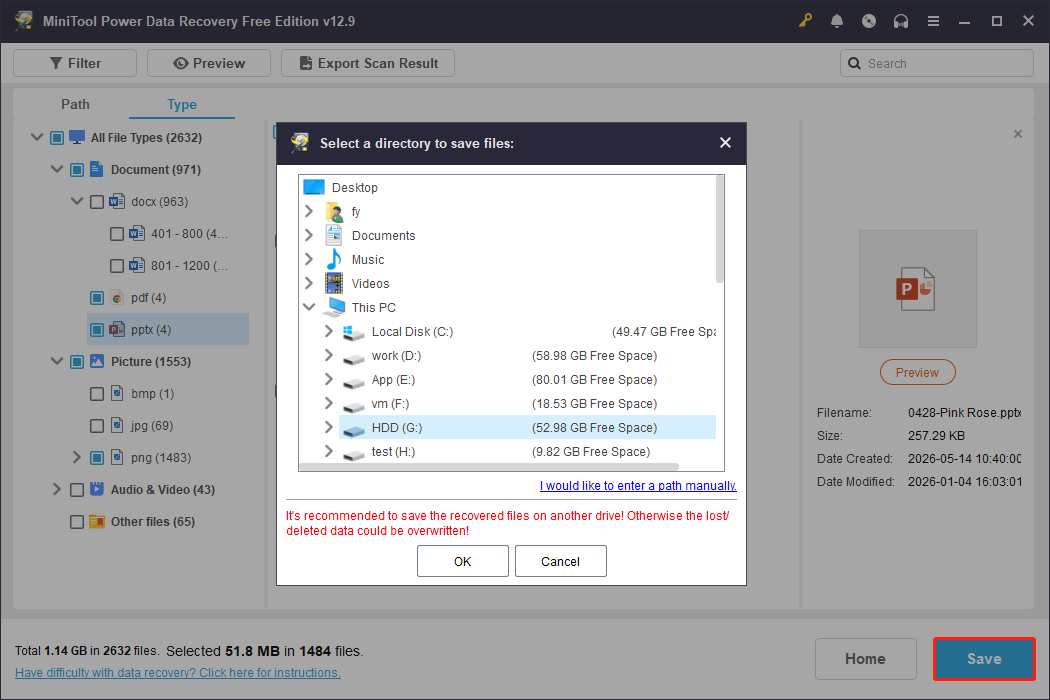Viewport: 1050px width, 700px height.
Task: Collapse the Document (971) node
Action: (57, 169)
